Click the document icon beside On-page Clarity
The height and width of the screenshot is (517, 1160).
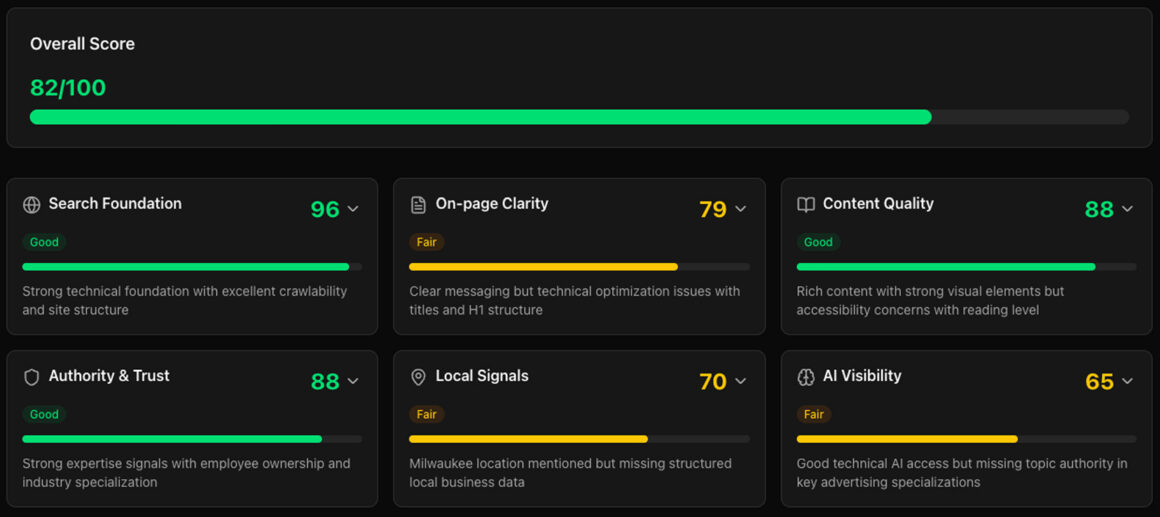(418, 205)
